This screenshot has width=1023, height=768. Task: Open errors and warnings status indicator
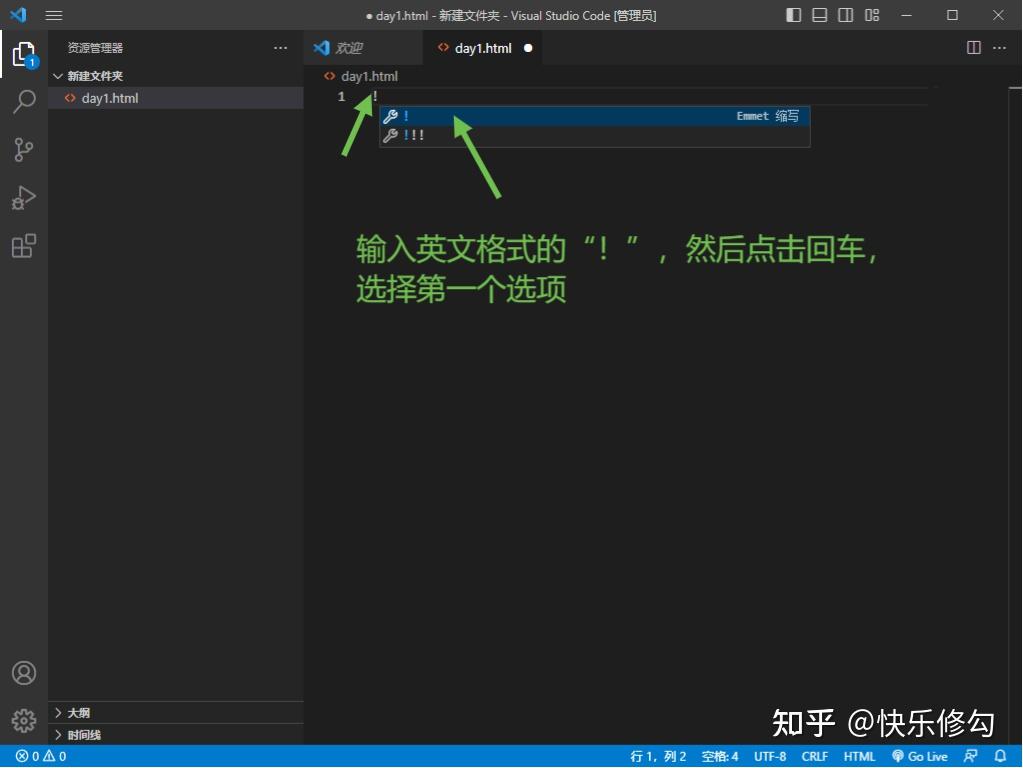coord(41,756)
